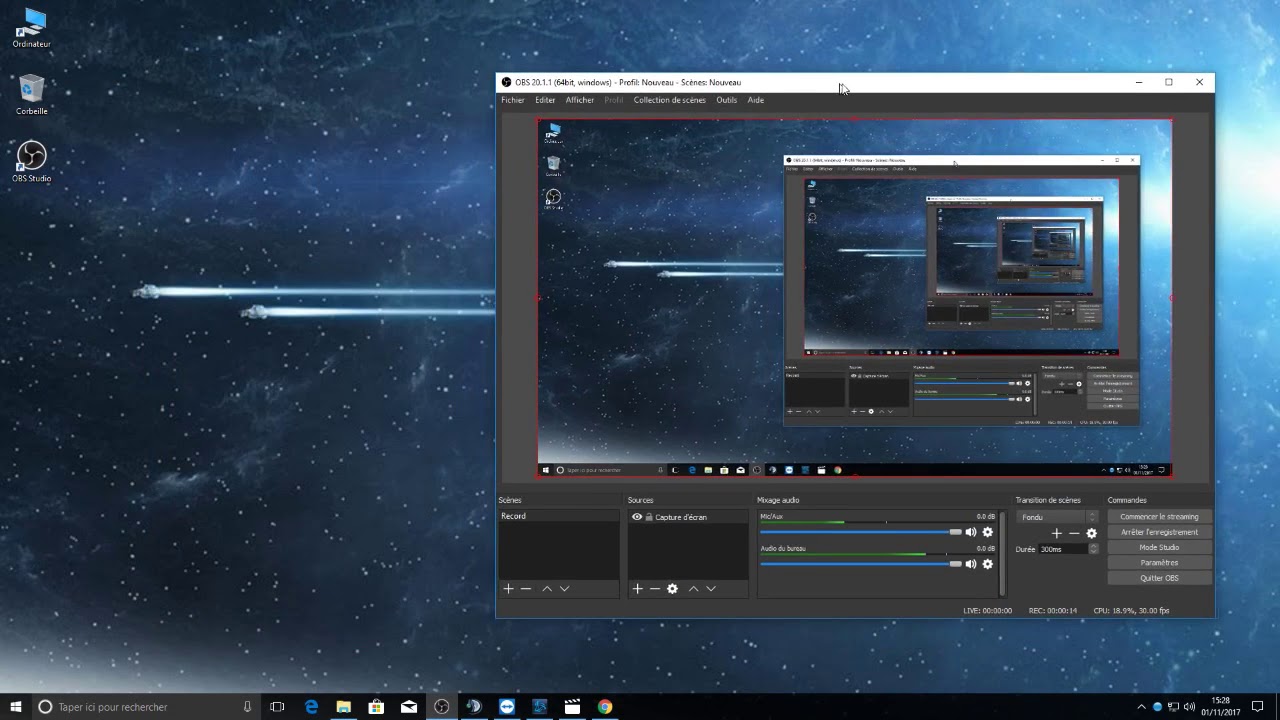The height and width of the screenshot is (720, 1280).
Task: Open TeamViewer from the taskbar
Action: point(507,706)
